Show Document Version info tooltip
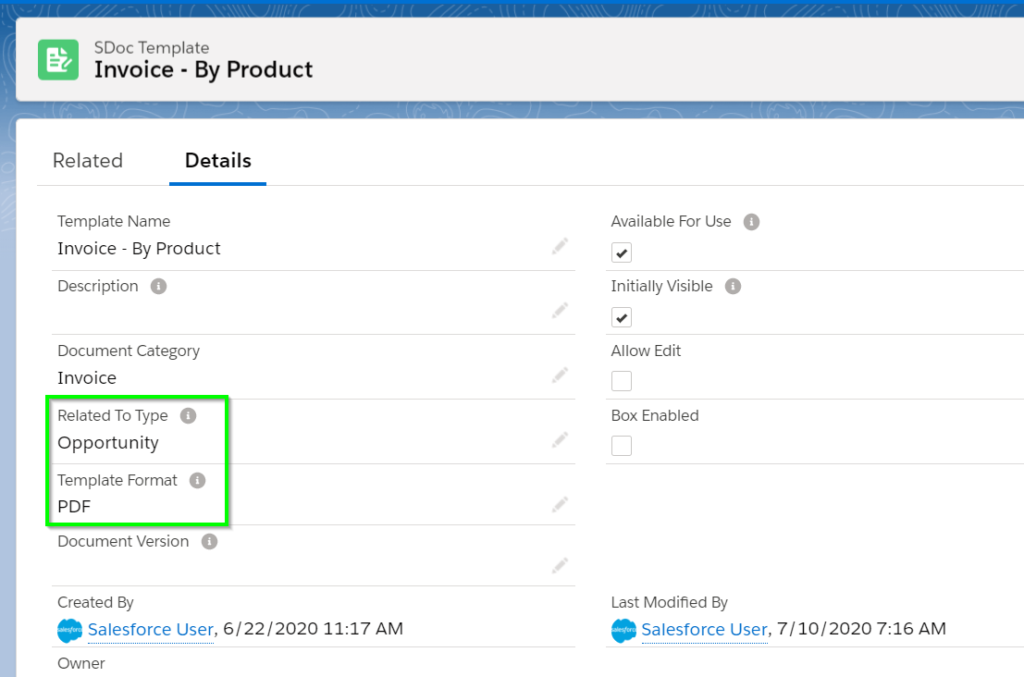 [x=209, y=541]
